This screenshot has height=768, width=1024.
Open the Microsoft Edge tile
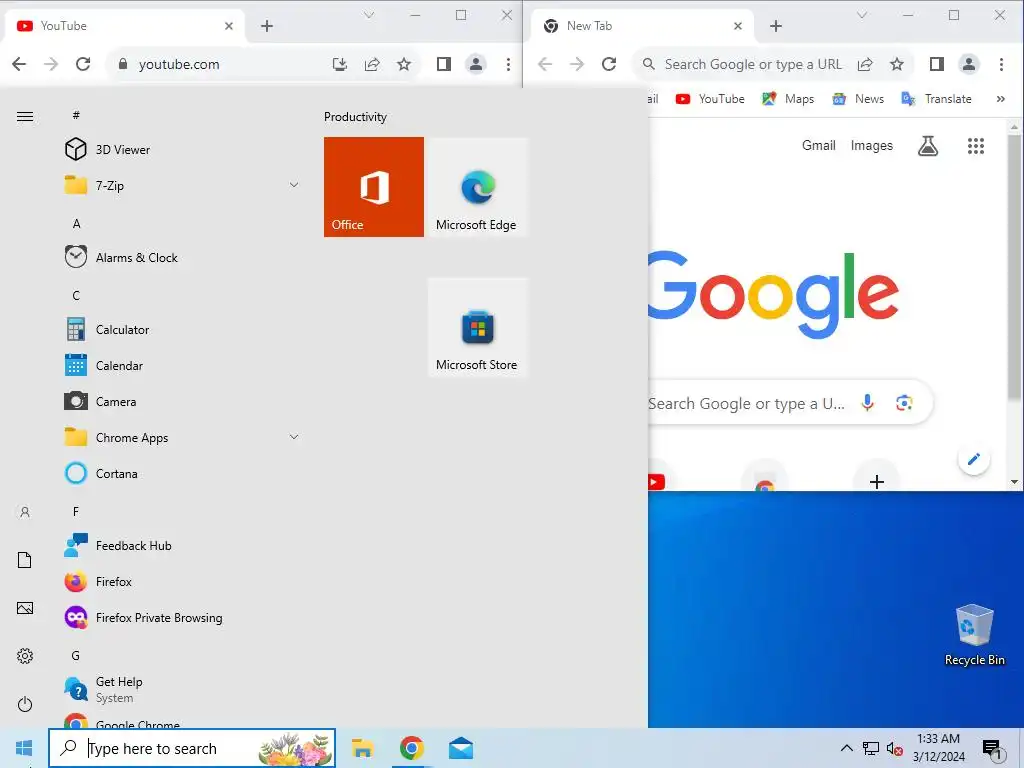click(477, 187)
